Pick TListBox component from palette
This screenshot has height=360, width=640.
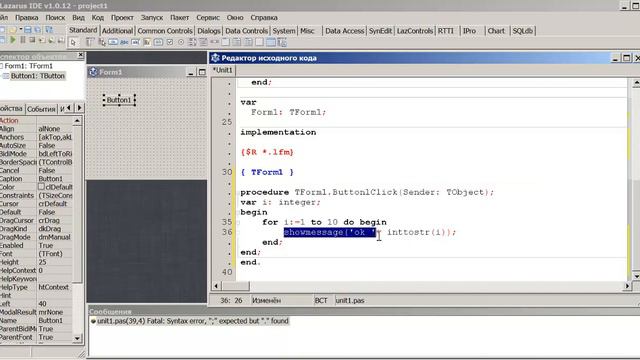point(192,42)
